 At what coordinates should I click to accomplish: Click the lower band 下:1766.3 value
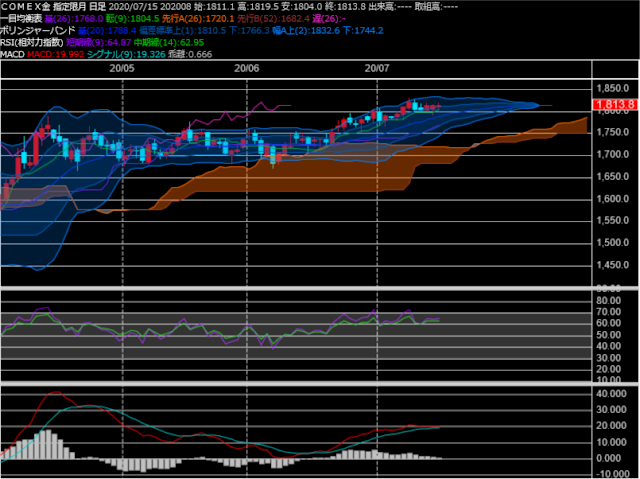pyautogui.click(x=249, y=30)
